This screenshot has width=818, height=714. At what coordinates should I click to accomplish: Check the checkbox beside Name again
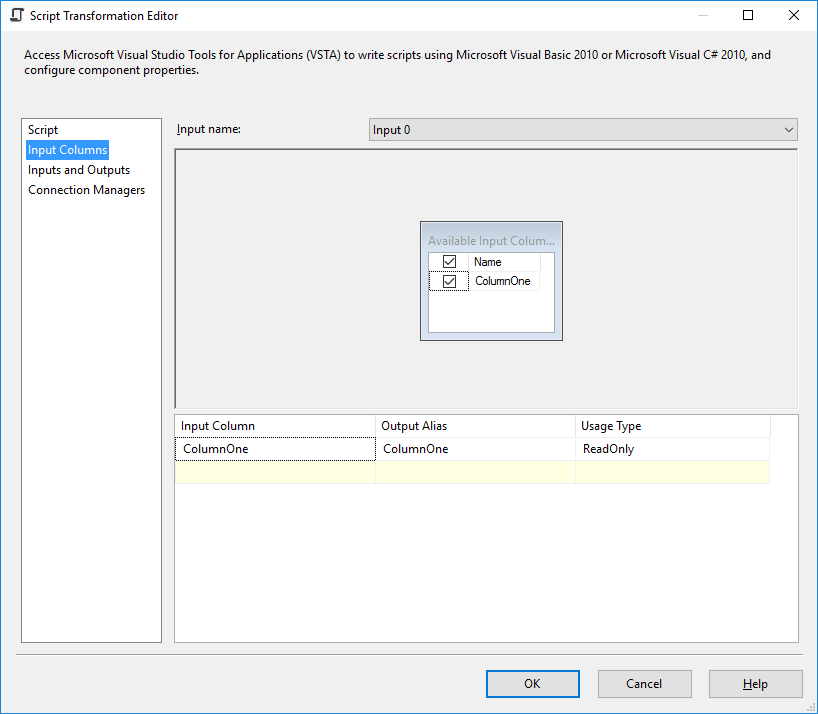pos(449,260)
